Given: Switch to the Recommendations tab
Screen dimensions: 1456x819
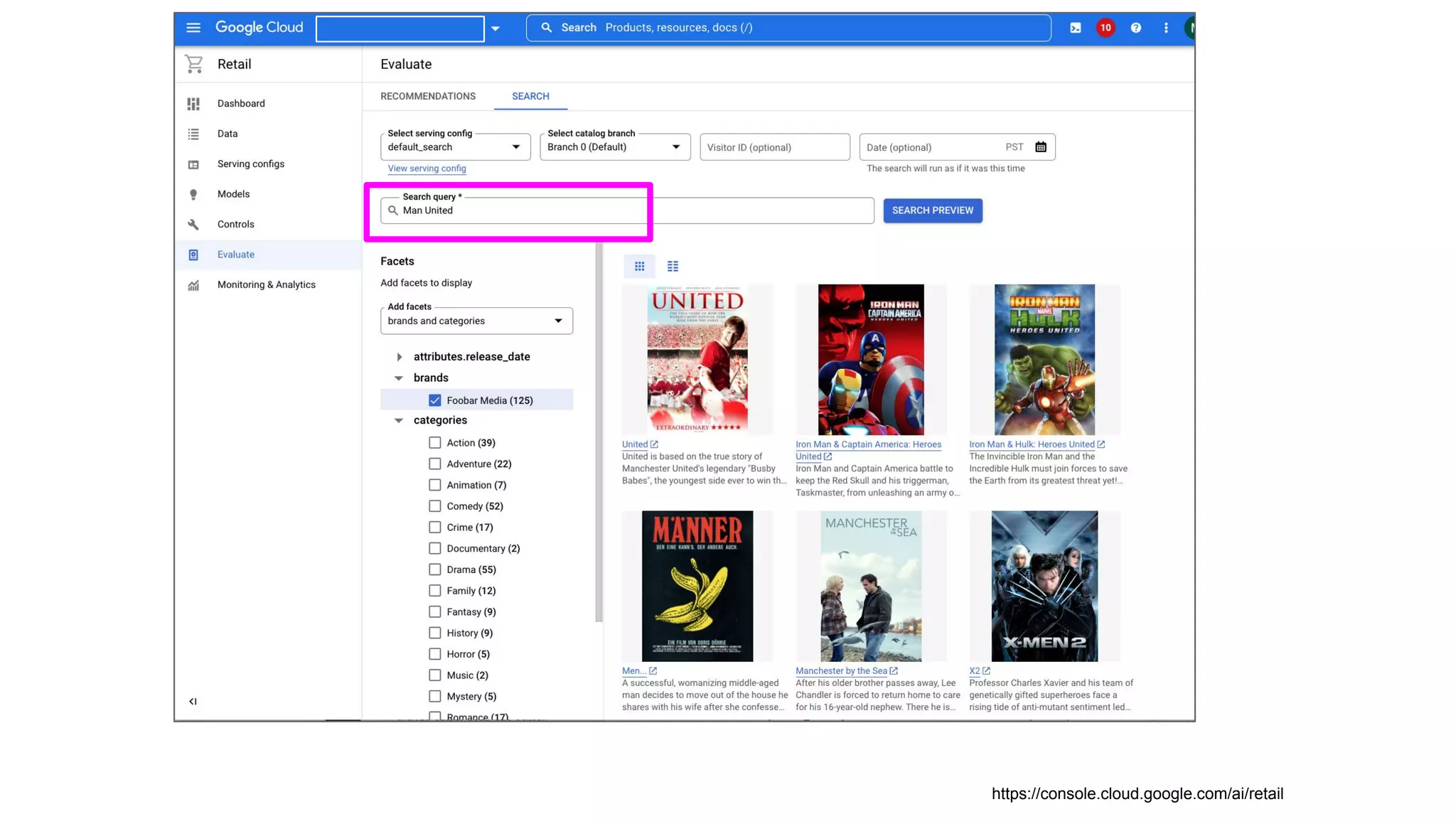Looking at the screenshot, I should pyautogui.click(x=428, y=96).
